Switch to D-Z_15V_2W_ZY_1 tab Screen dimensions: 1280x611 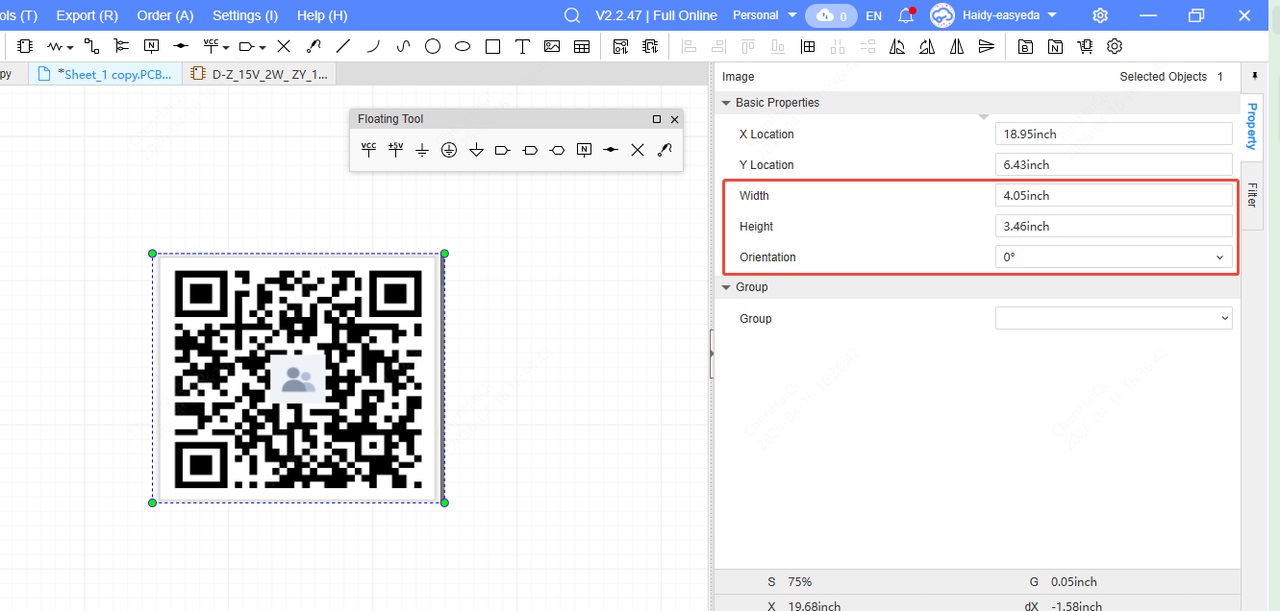pos(260,74)
